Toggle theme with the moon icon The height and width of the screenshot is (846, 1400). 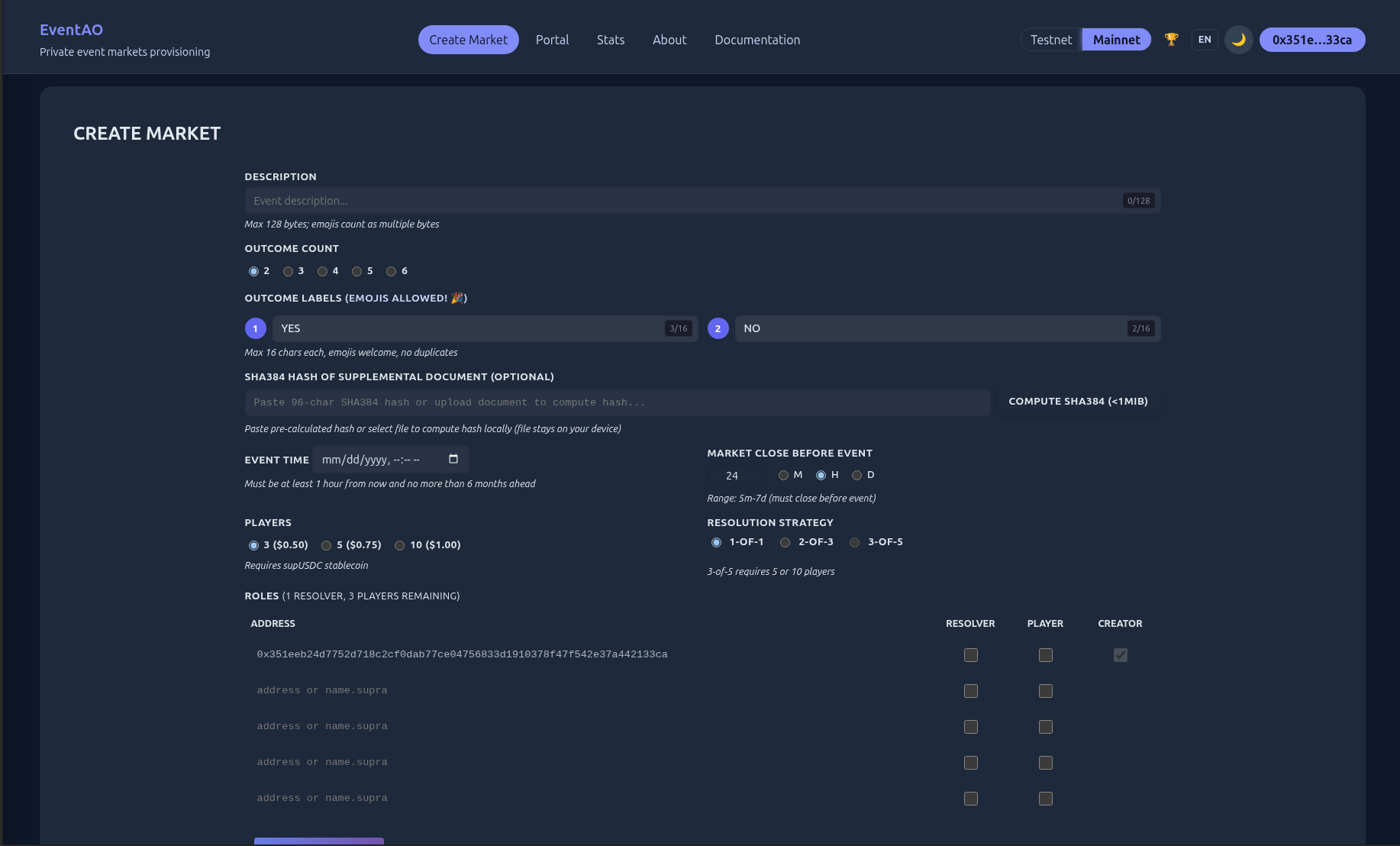1238,39
